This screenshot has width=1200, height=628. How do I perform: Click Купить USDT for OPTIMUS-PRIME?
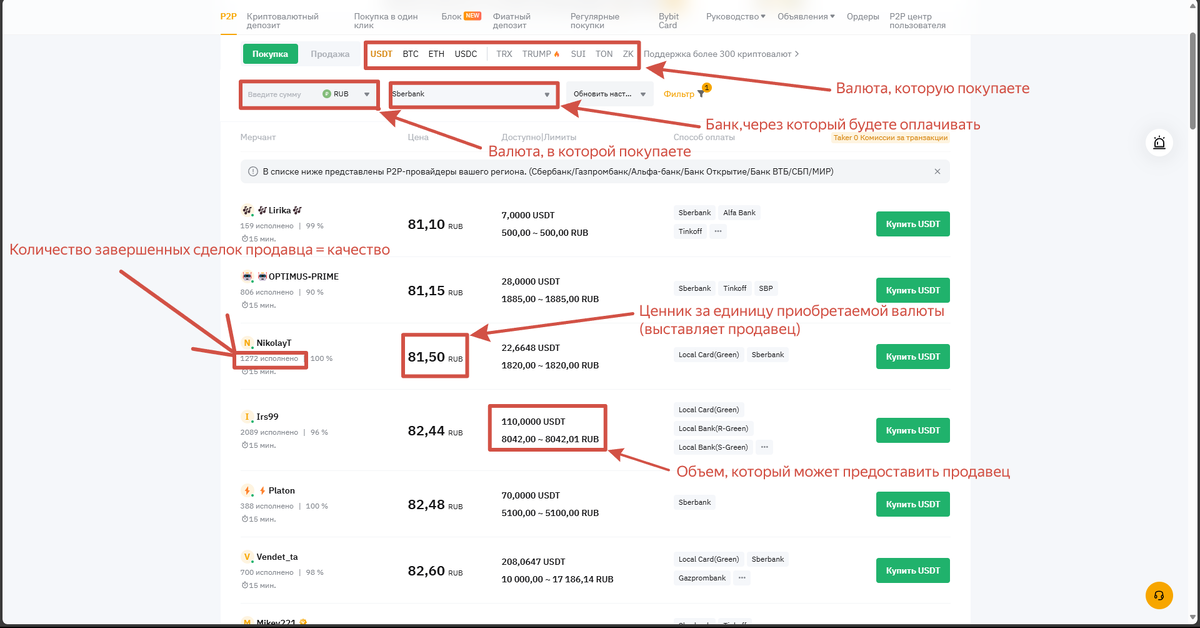[912, 290]
